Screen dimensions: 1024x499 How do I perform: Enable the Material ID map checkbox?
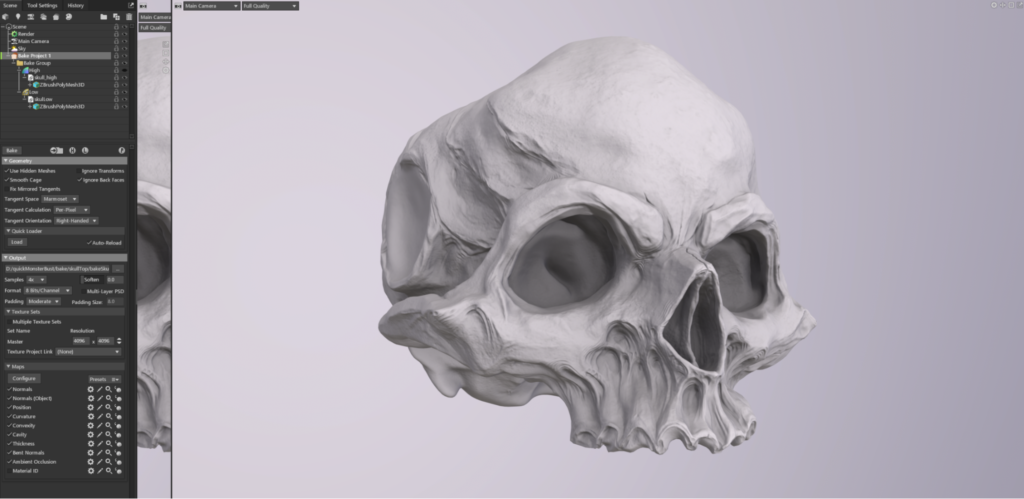pos(9,471)
